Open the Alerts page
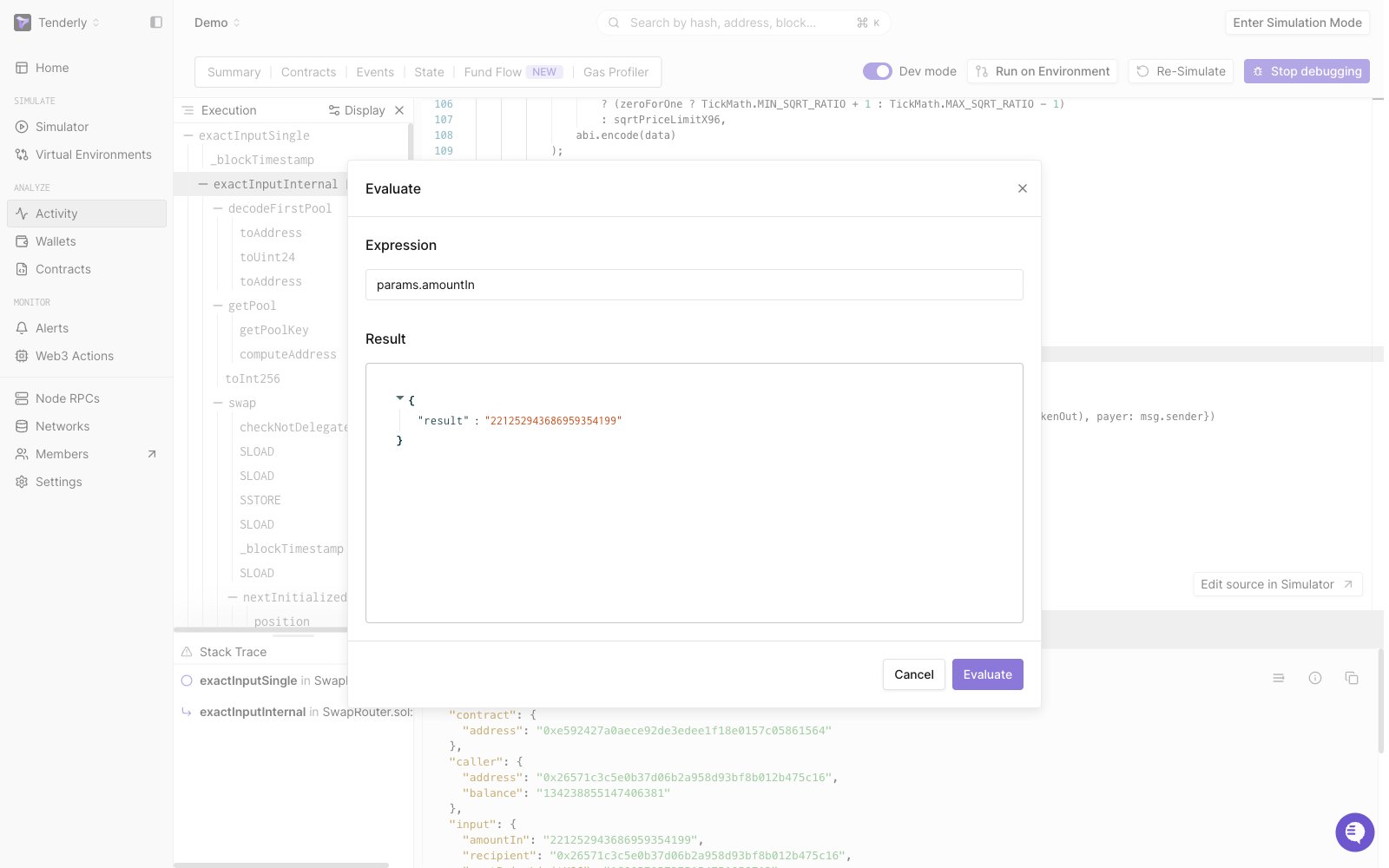Viewport: 1389px width, 868px height. [x=87, y=328]
